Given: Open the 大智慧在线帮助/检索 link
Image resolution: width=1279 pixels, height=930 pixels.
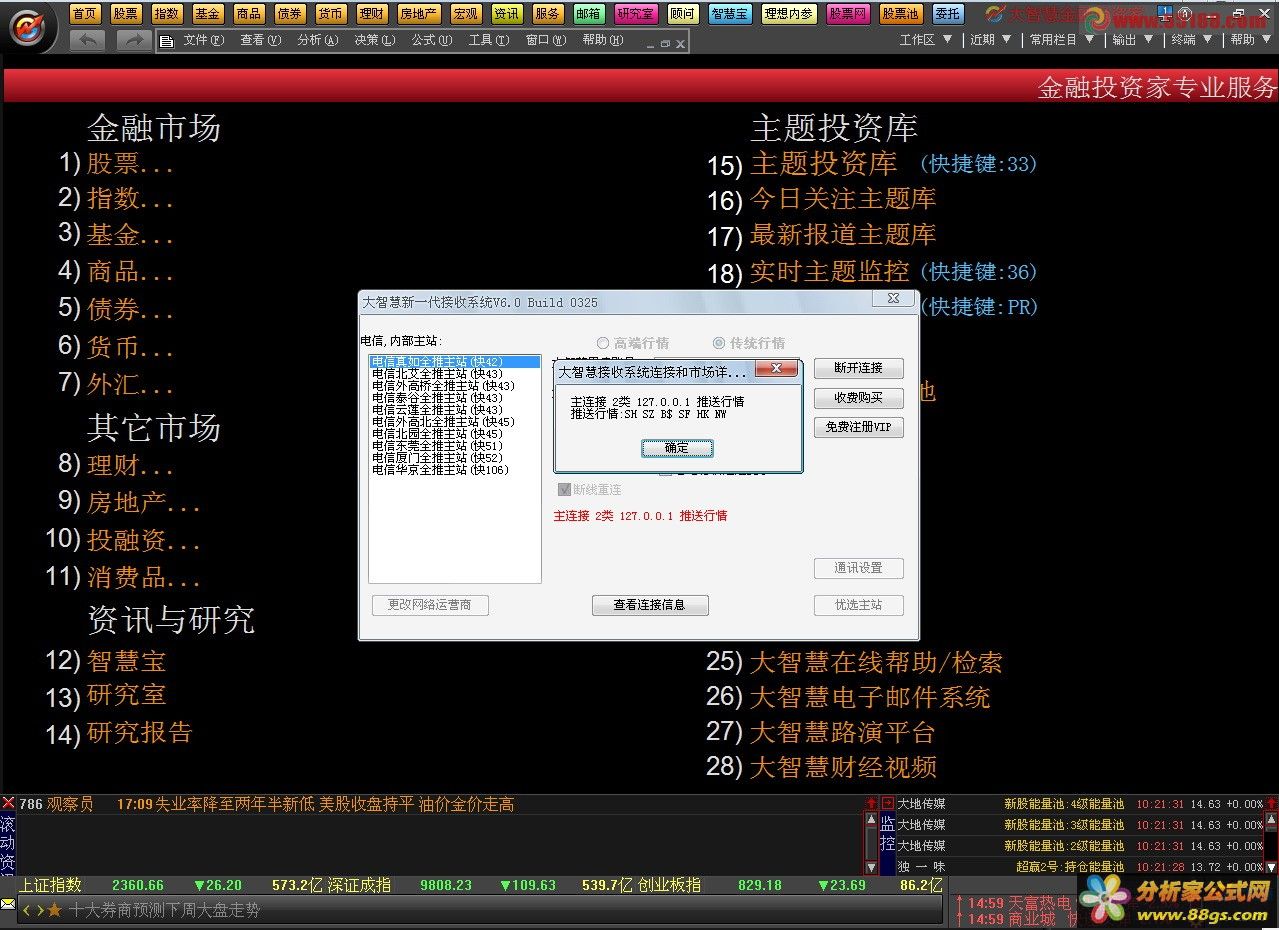Looking at the screenshot, I should pyautogui.click(x=875, y=662).
